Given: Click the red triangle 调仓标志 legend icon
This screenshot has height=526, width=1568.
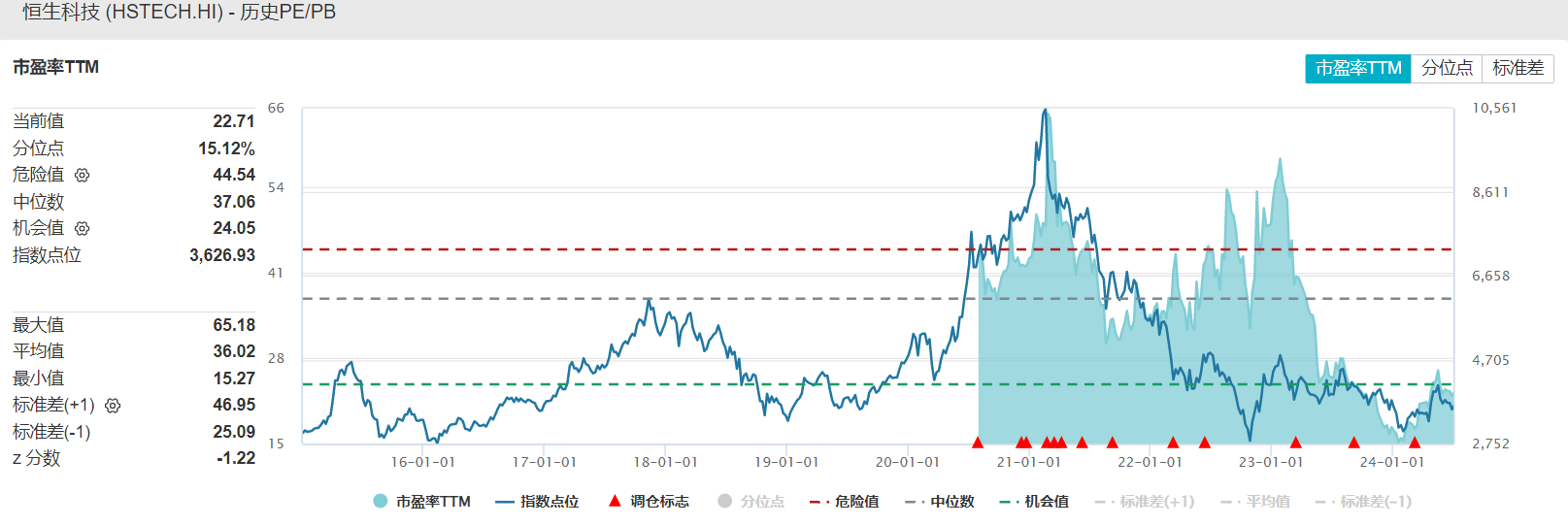Looking at the screenshot, I should coord(615,501).
